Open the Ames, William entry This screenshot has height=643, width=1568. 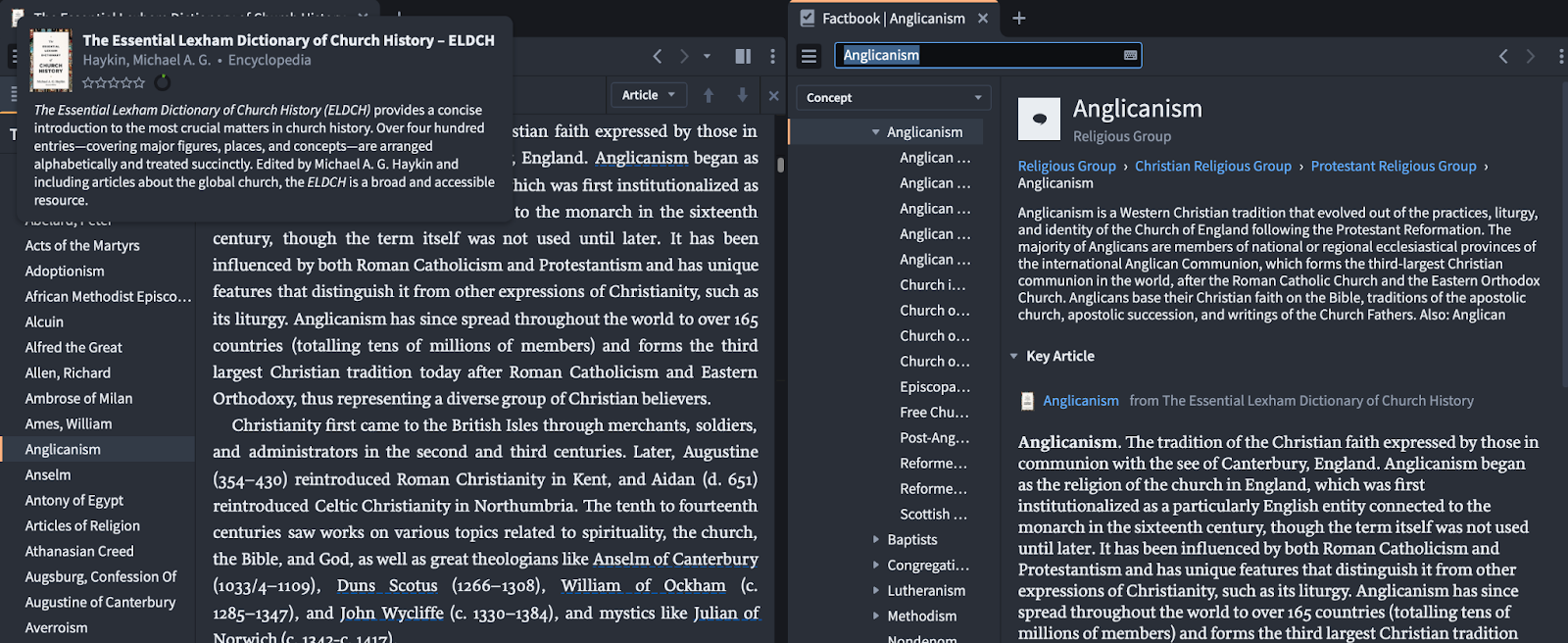[69, 423]
